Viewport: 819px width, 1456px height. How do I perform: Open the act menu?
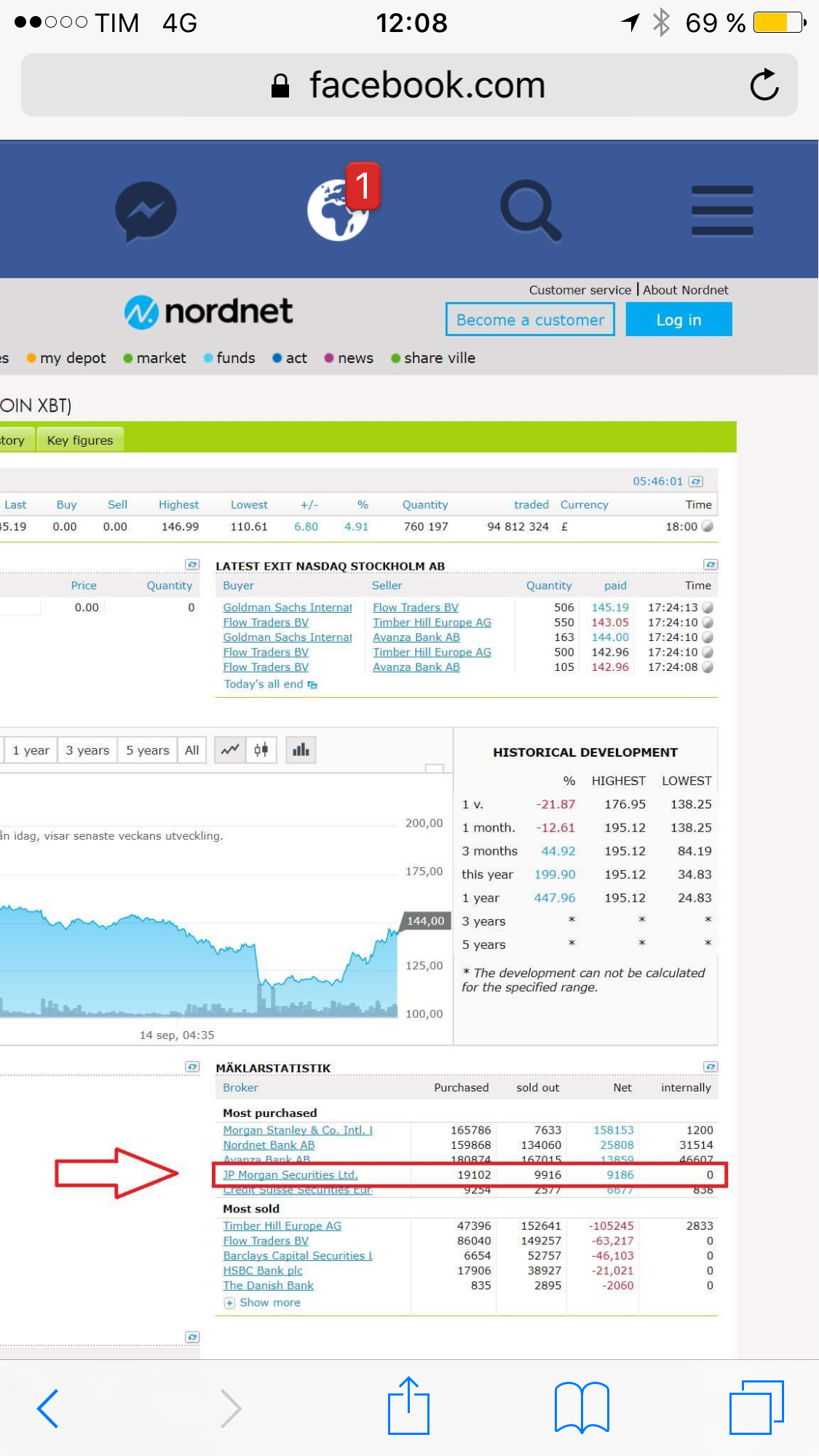tap(290, 358)
